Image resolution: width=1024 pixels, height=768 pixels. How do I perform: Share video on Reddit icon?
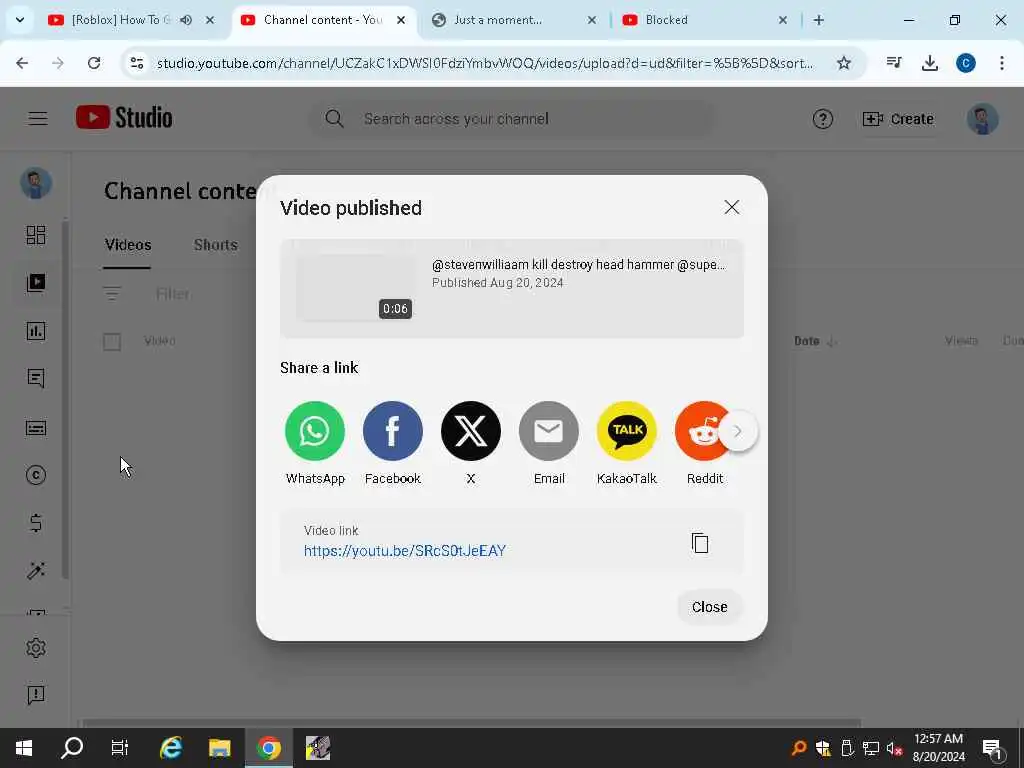[699, 431]
